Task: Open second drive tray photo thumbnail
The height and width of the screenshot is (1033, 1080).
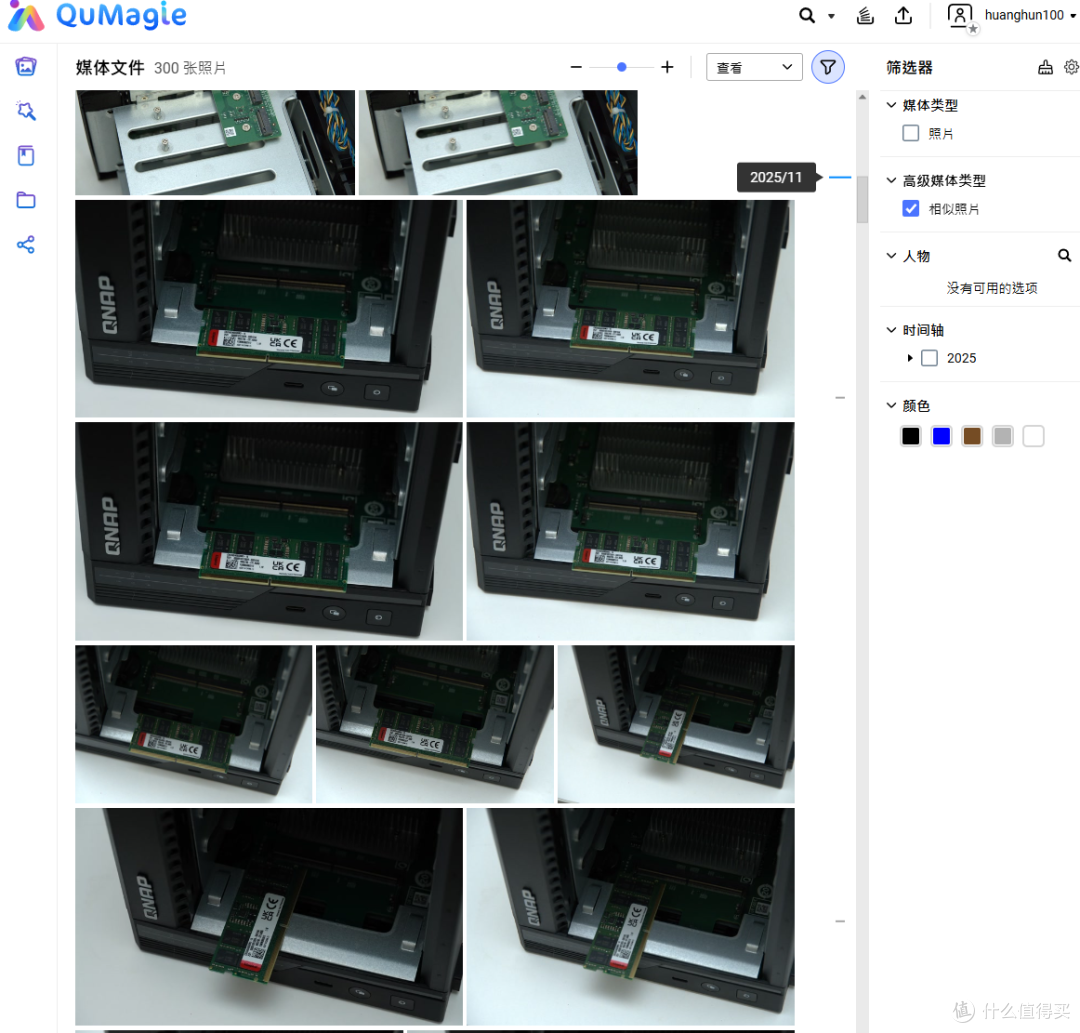Action: 498,143
